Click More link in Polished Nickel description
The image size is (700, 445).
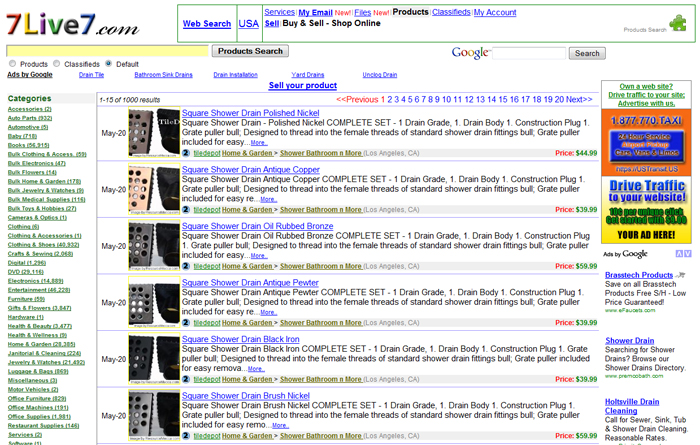point(258,143)
